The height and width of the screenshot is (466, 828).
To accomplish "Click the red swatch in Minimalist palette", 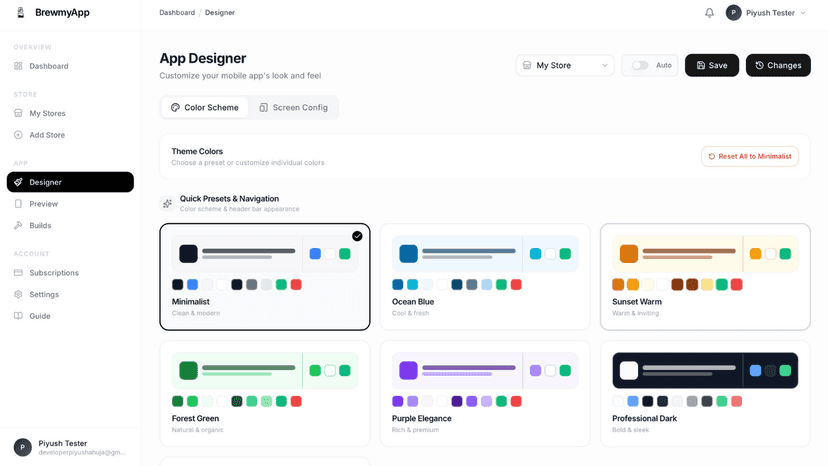I will coord(296,285).
